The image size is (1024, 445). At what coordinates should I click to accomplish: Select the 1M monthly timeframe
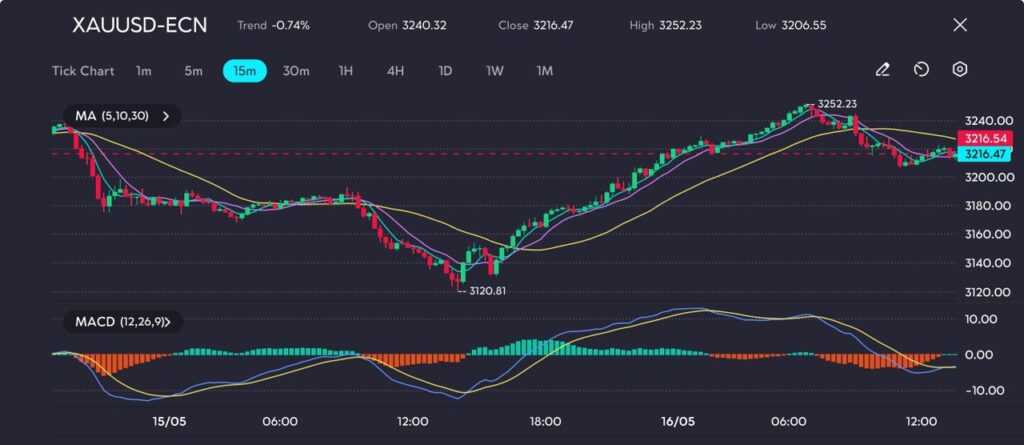coord(545,71)
